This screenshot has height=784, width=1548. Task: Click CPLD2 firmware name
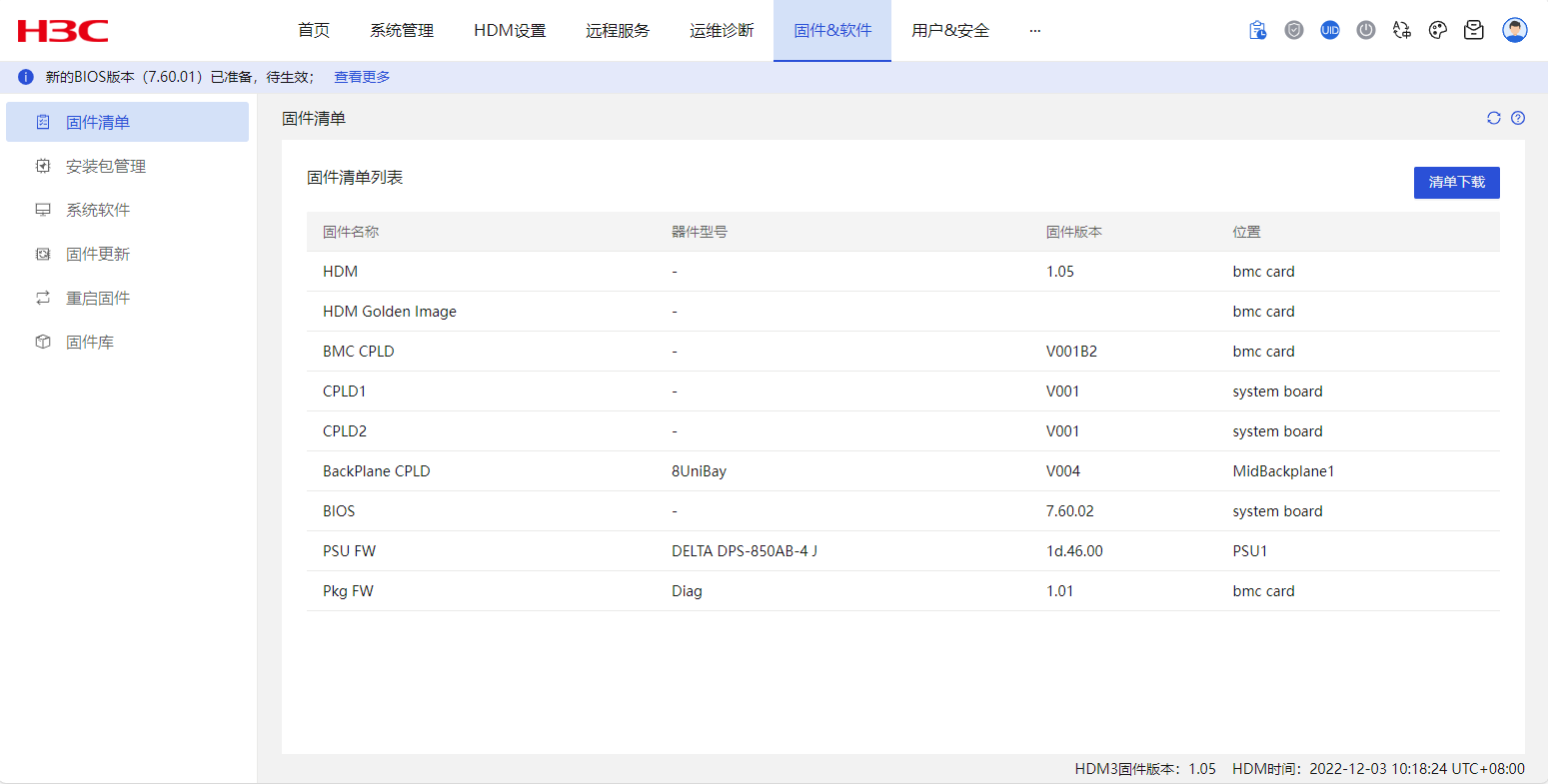tap(345, 431)
